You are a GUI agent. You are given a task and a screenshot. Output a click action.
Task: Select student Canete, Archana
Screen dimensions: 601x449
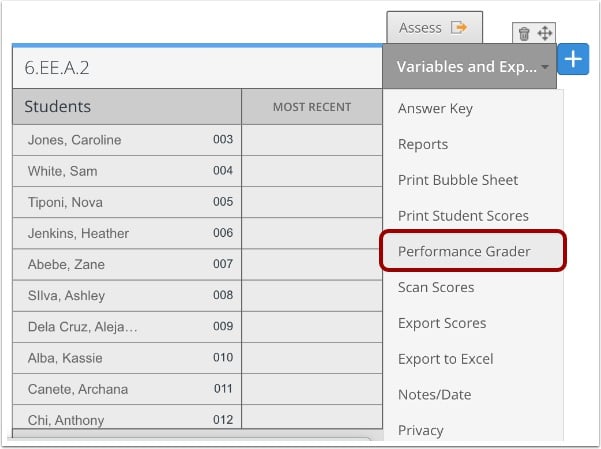78,389
